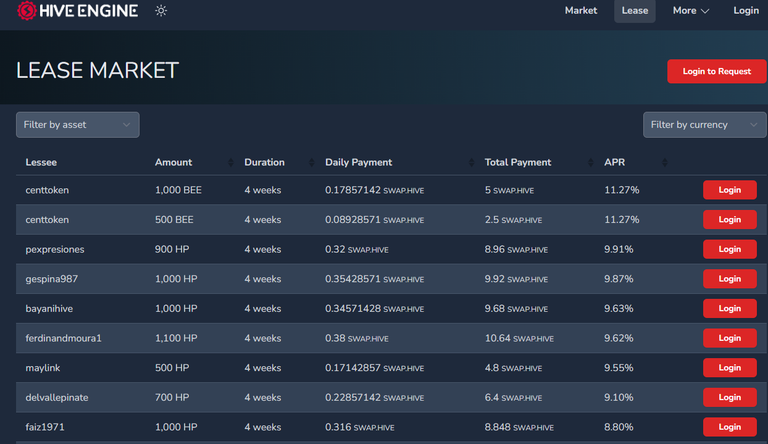Click the 9.91% APR value

coord(619,249)
